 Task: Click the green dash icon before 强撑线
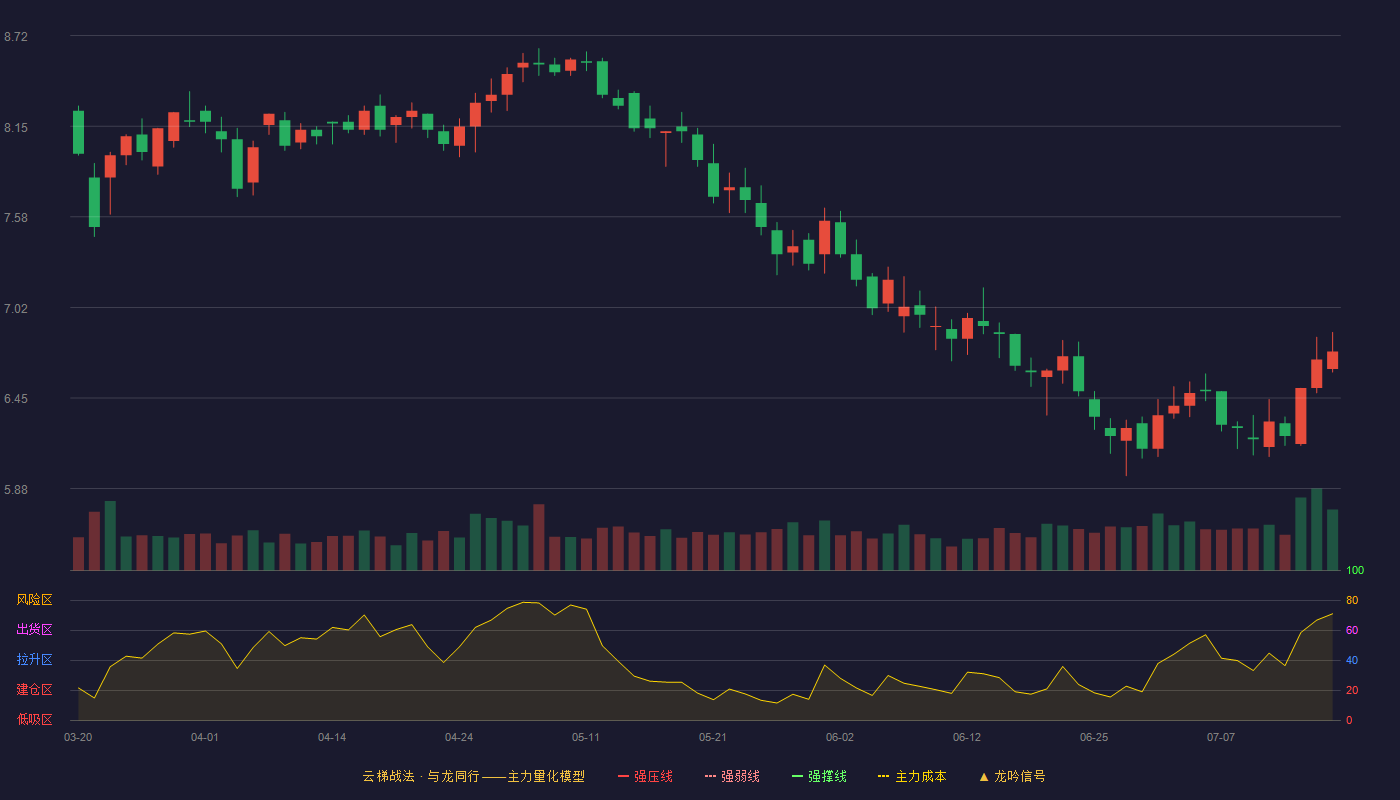(x=798, y=776)
